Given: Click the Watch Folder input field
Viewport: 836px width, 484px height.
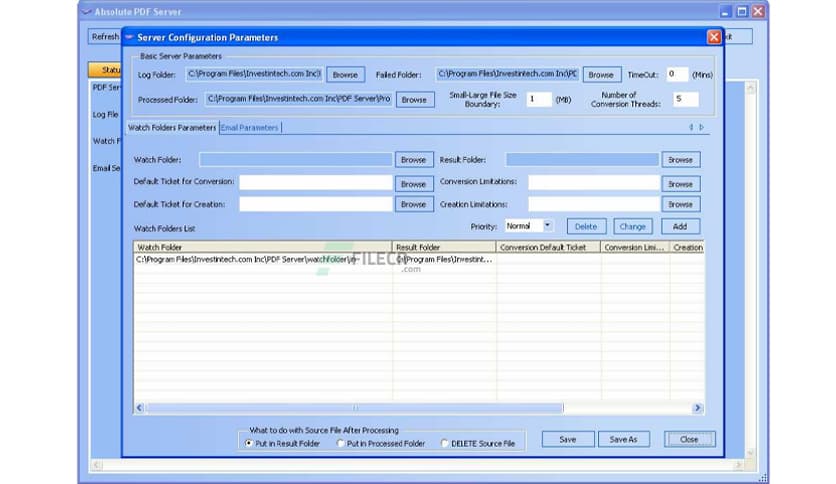Looking at the screenshot, I should pos(296,159).
